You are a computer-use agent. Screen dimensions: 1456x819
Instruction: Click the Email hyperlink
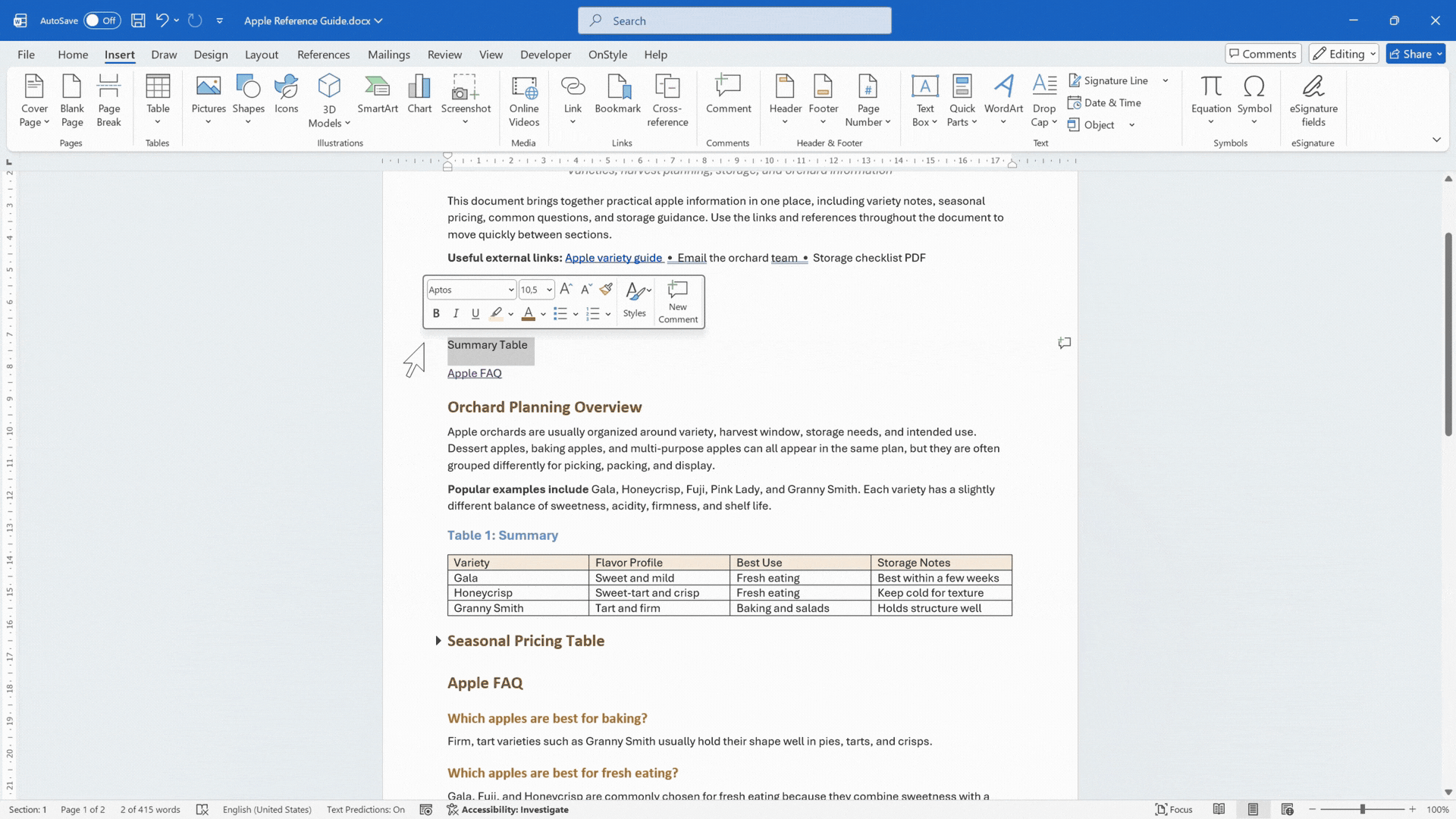tap(692, 258)
